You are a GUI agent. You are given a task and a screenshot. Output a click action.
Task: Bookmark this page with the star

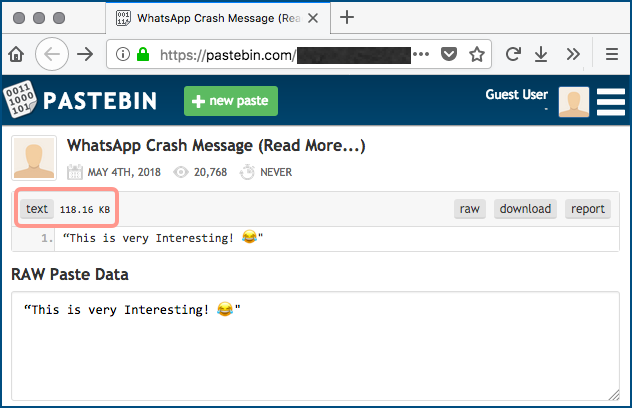coord(477,54)
